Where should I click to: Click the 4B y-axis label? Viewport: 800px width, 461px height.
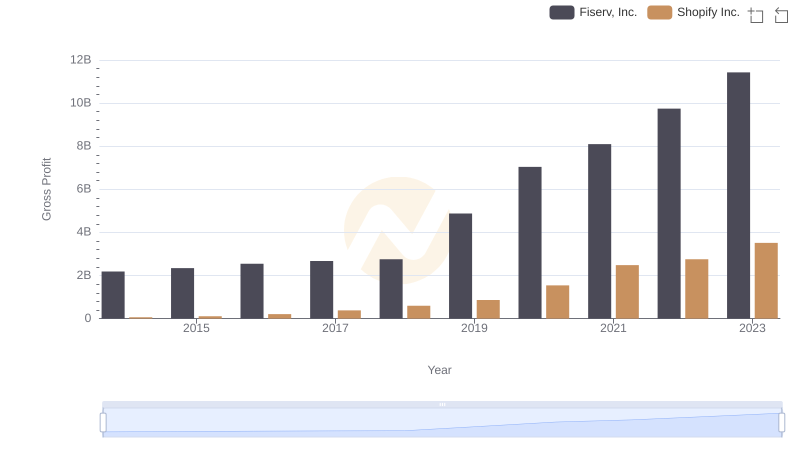click(84, 232)
